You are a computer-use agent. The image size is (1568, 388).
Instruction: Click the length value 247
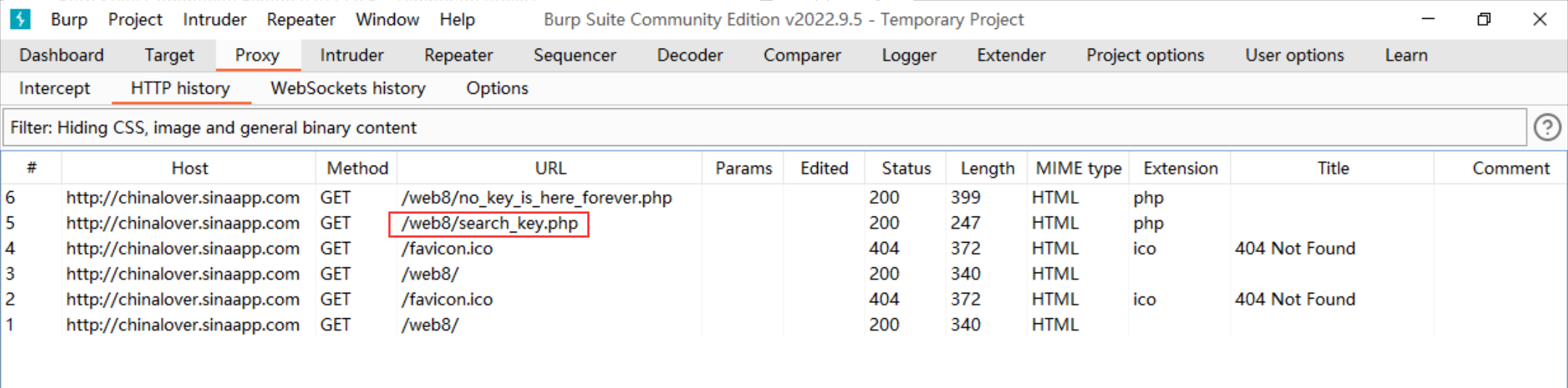pyautogui.click(x=965, y=223)
